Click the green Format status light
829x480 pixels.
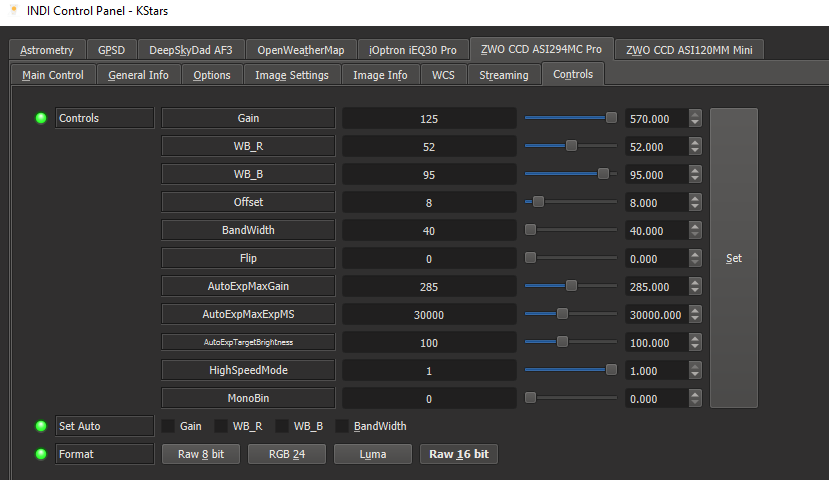pos(41,454)
